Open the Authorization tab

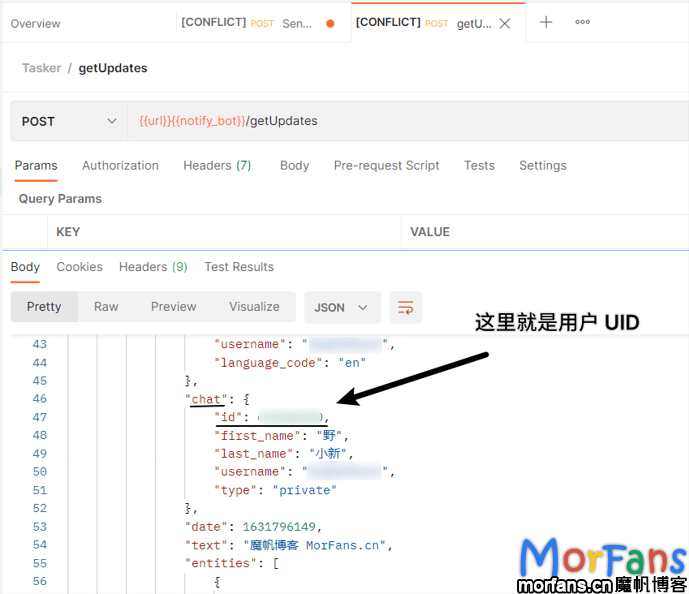pos(120,166)
